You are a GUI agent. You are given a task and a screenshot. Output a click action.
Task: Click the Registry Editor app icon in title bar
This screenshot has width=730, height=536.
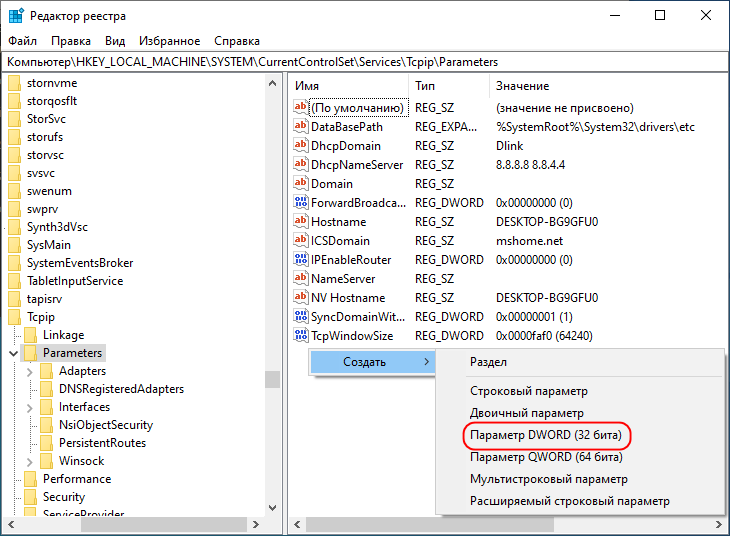[x=16, y=15]
